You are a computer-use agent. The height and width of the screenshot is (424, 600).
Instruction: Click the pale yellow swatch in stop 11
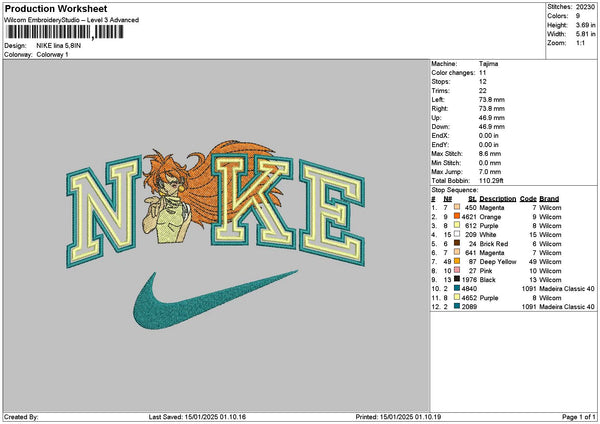tap(457, 297)
